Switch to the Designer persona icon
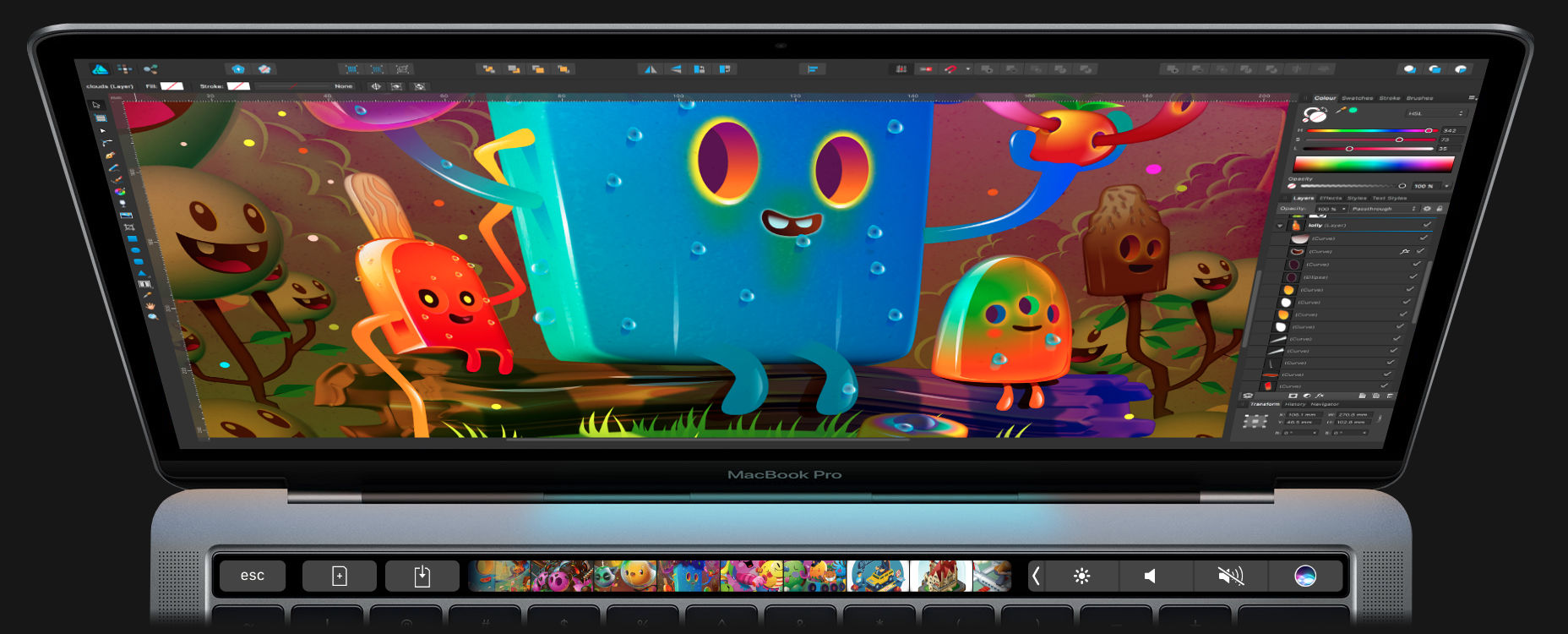 point(100,69)
